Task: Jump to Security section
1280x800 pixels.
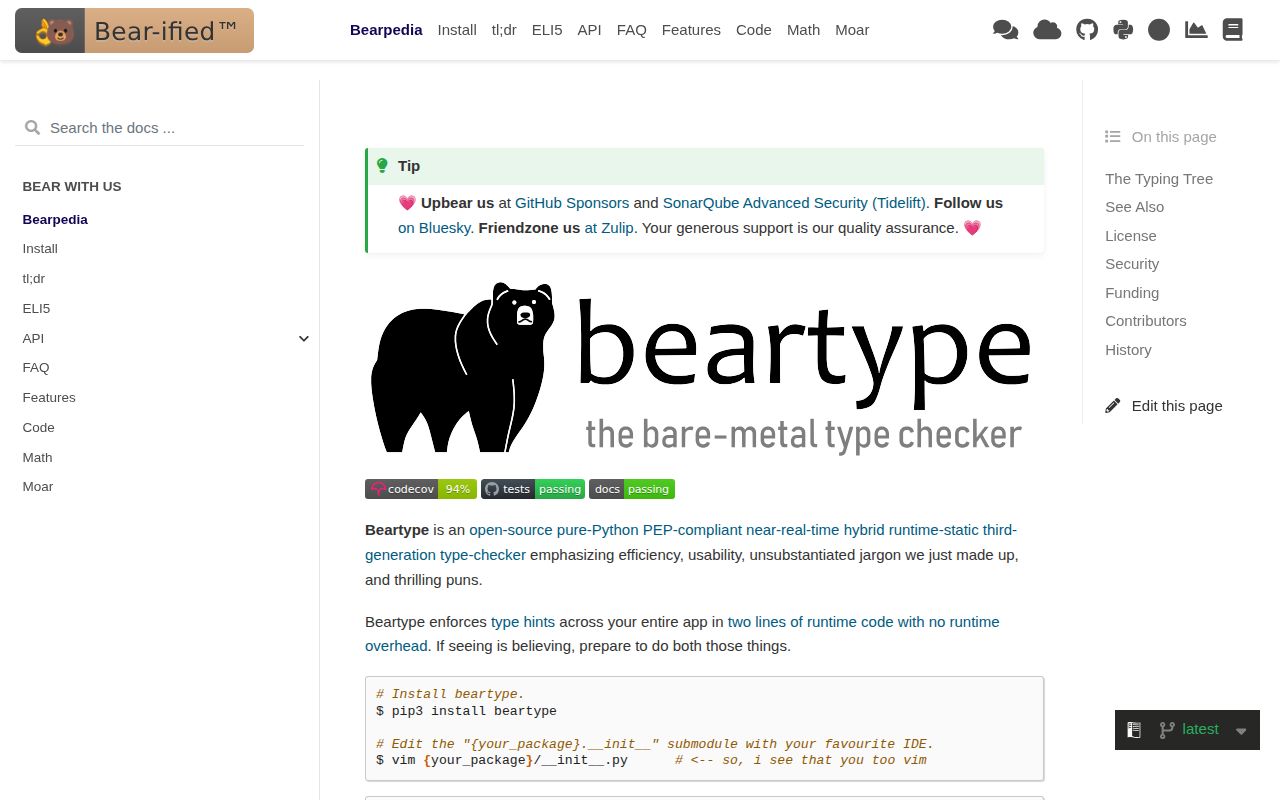Action: coord(1132,264)
